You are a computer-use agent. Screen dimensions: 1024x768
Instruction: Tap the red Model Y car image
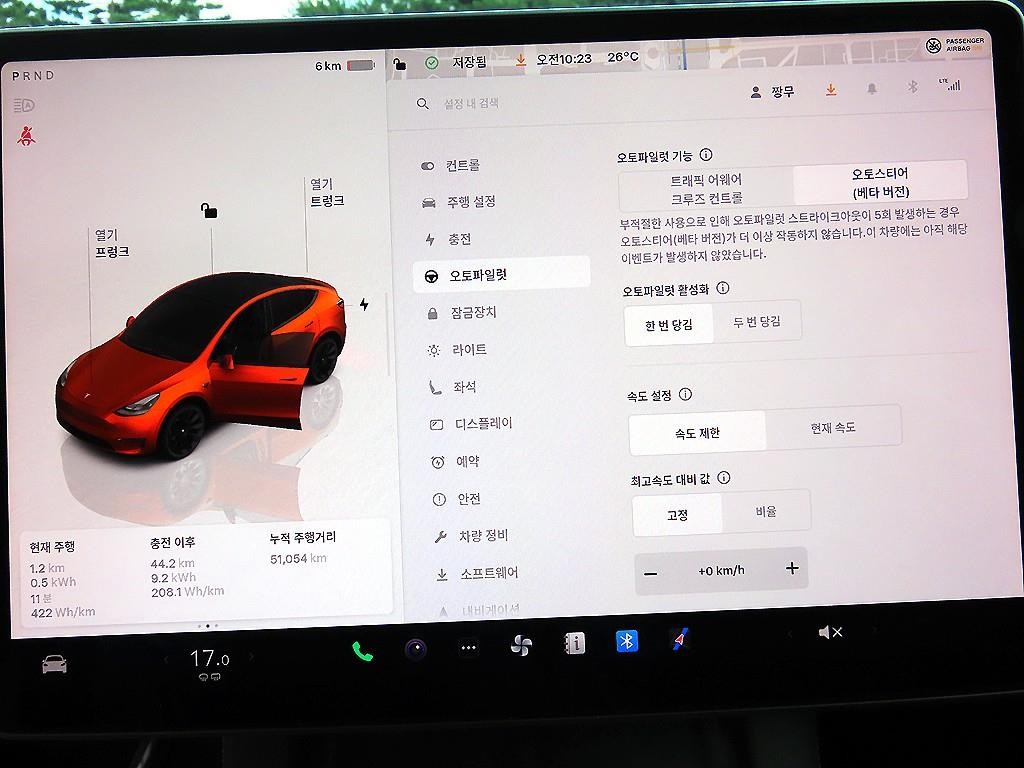tap(200, 364)
